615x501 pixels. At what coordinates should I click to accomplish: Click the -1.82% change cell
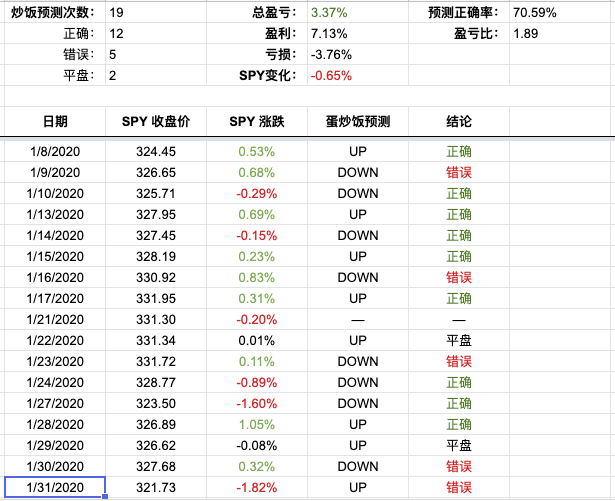point(257,487)
